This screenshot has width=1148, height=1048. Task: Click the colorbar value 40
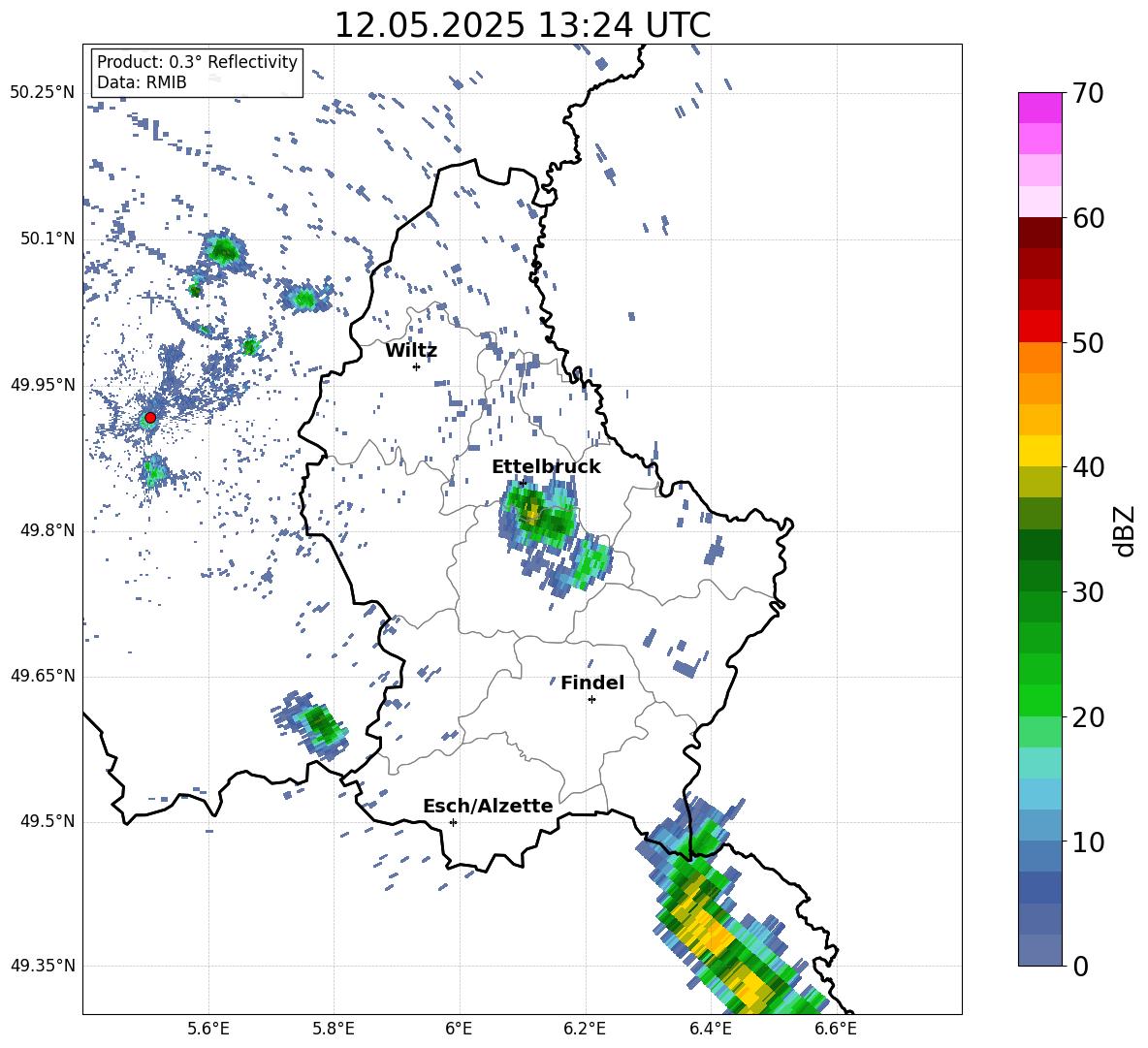1089,467
